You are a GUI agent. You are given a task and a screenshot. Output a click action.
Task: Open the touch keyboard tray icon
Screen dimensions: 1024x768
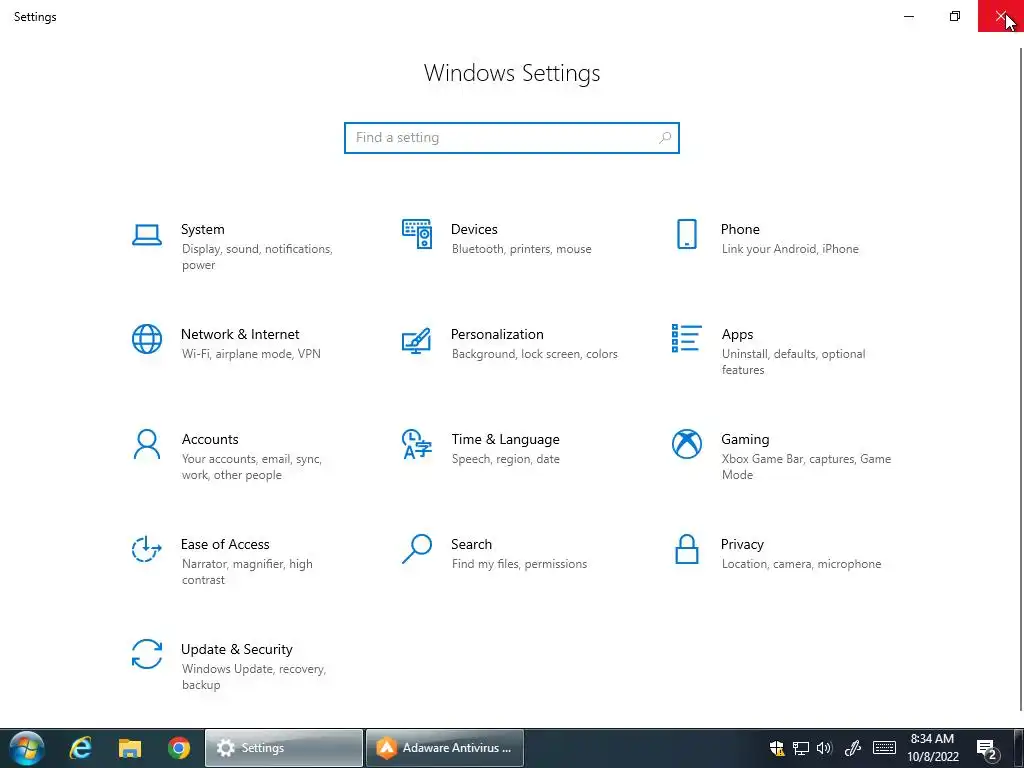pyautogui.click(x=884, y=748)
